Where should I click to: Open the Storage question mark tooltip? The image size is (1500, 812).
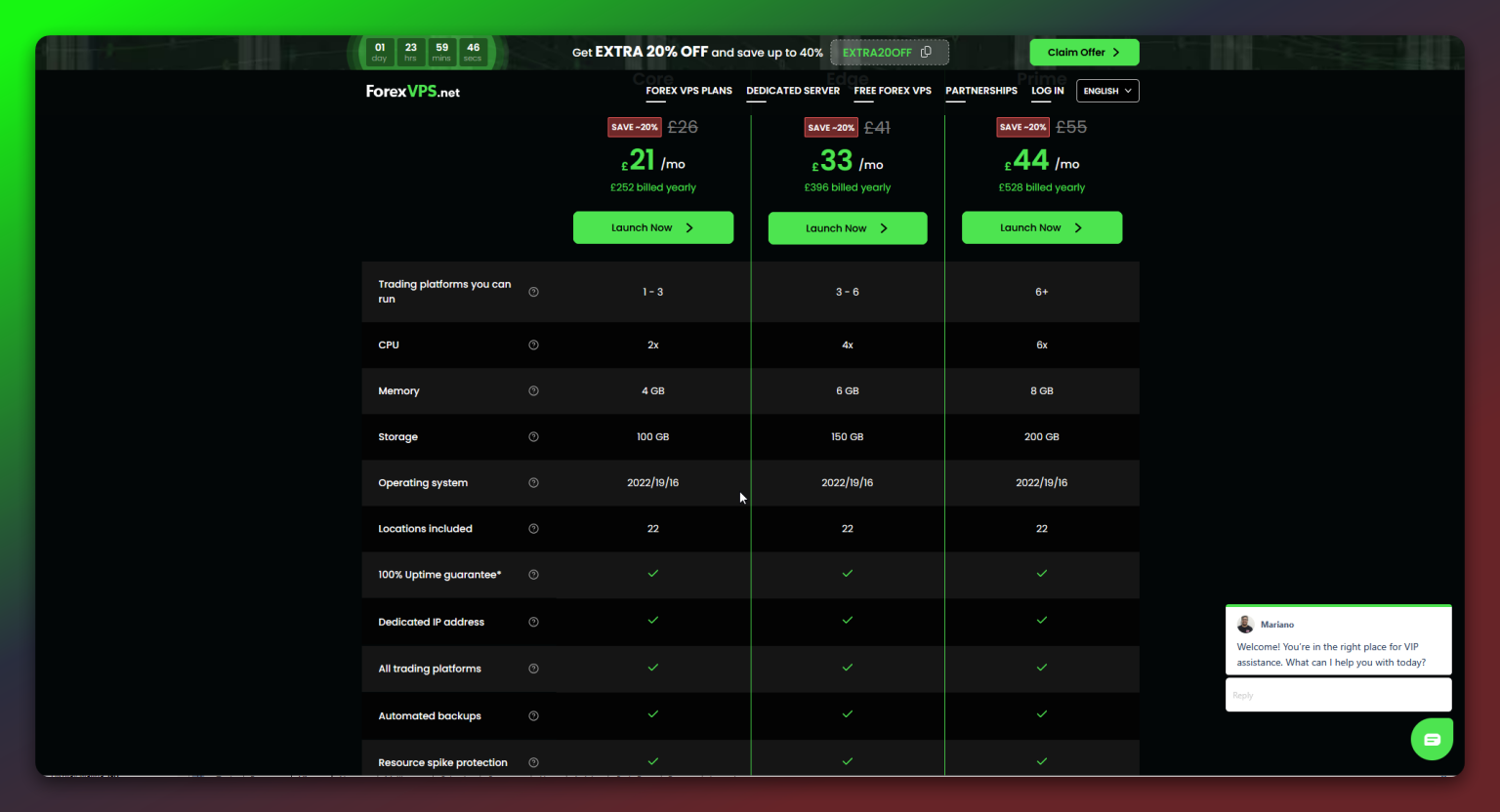[533, 436]
